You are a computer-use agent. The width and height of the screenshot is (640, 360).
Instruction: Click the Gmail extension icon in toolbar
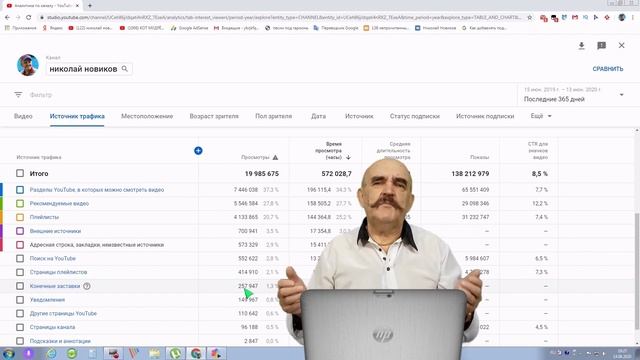tap(575, 18)
